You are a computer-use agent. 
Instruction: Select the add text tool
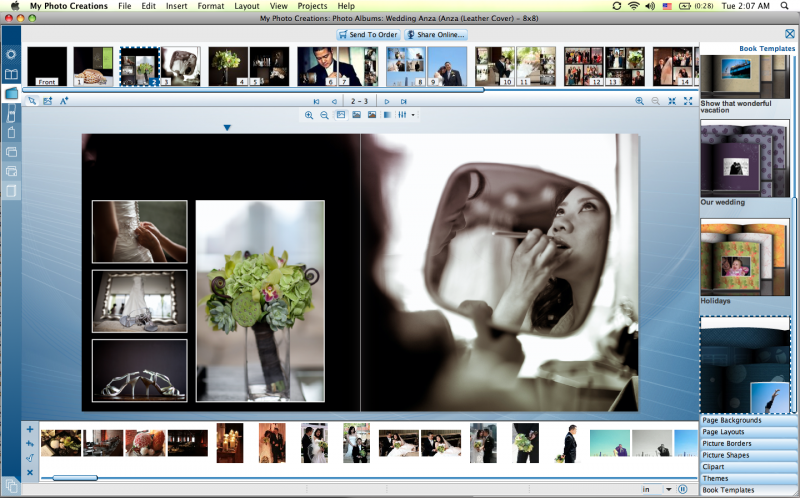tap(64, 101)
